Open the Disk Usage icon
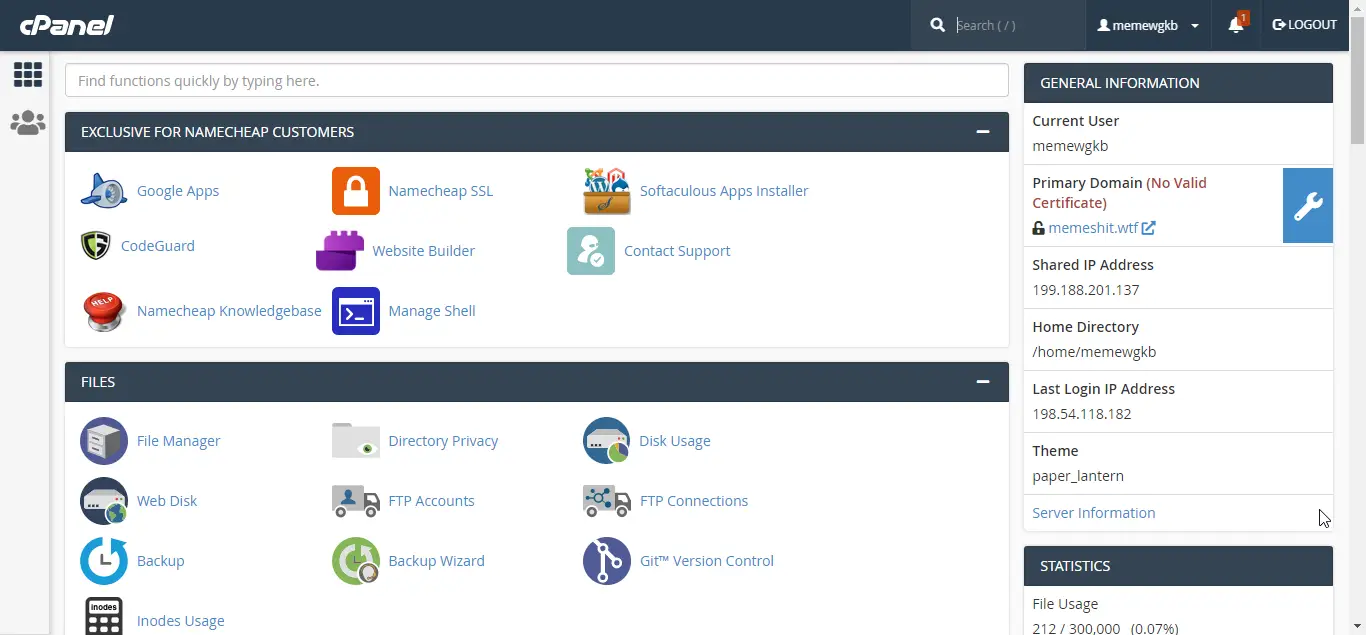Viewport: 1366px width, 635px height. pos(607,441)
